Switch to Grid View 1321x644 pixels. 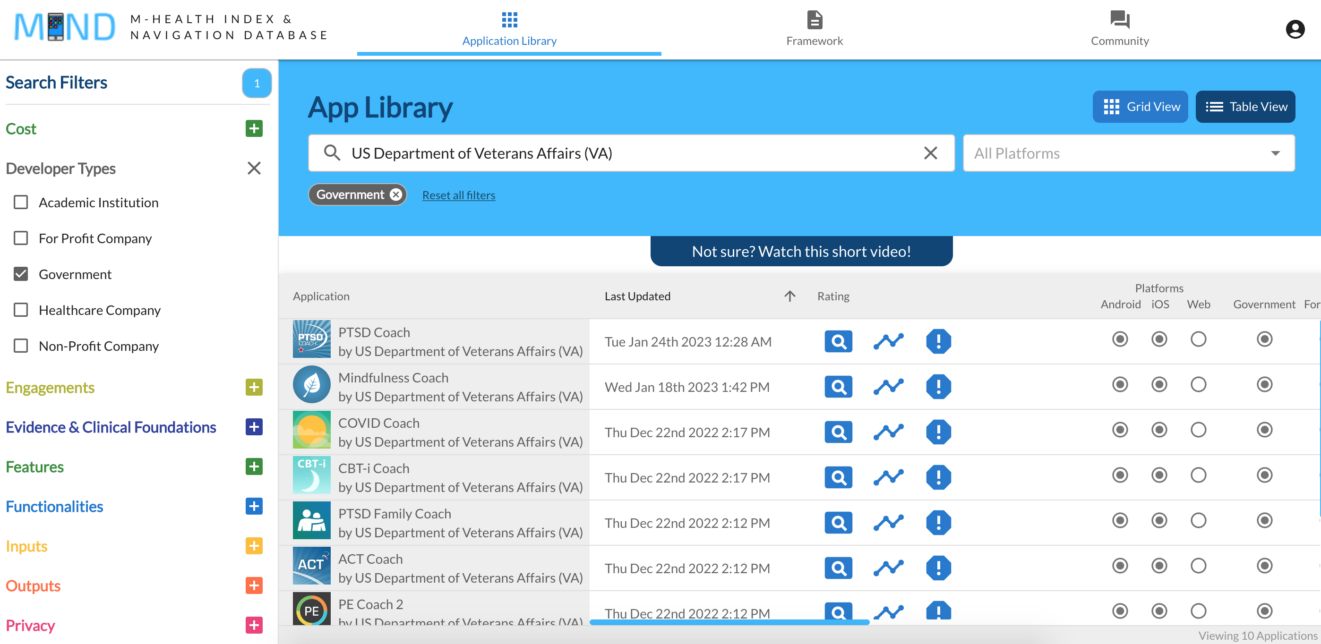(1141, 107)
